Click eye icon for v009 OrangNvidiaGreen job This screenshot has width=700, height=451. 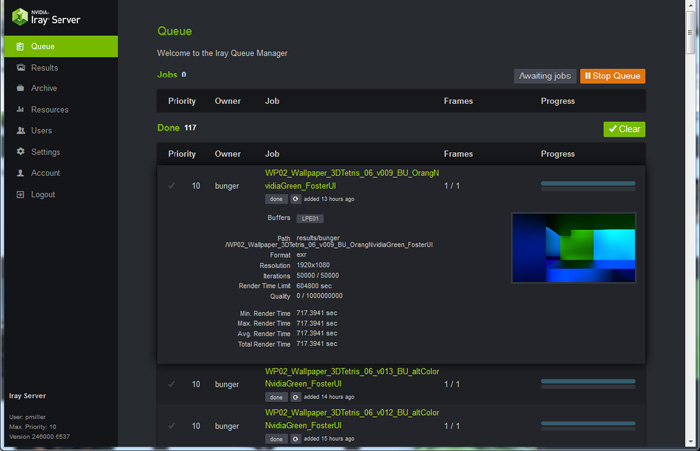click(x=296, y=199)
